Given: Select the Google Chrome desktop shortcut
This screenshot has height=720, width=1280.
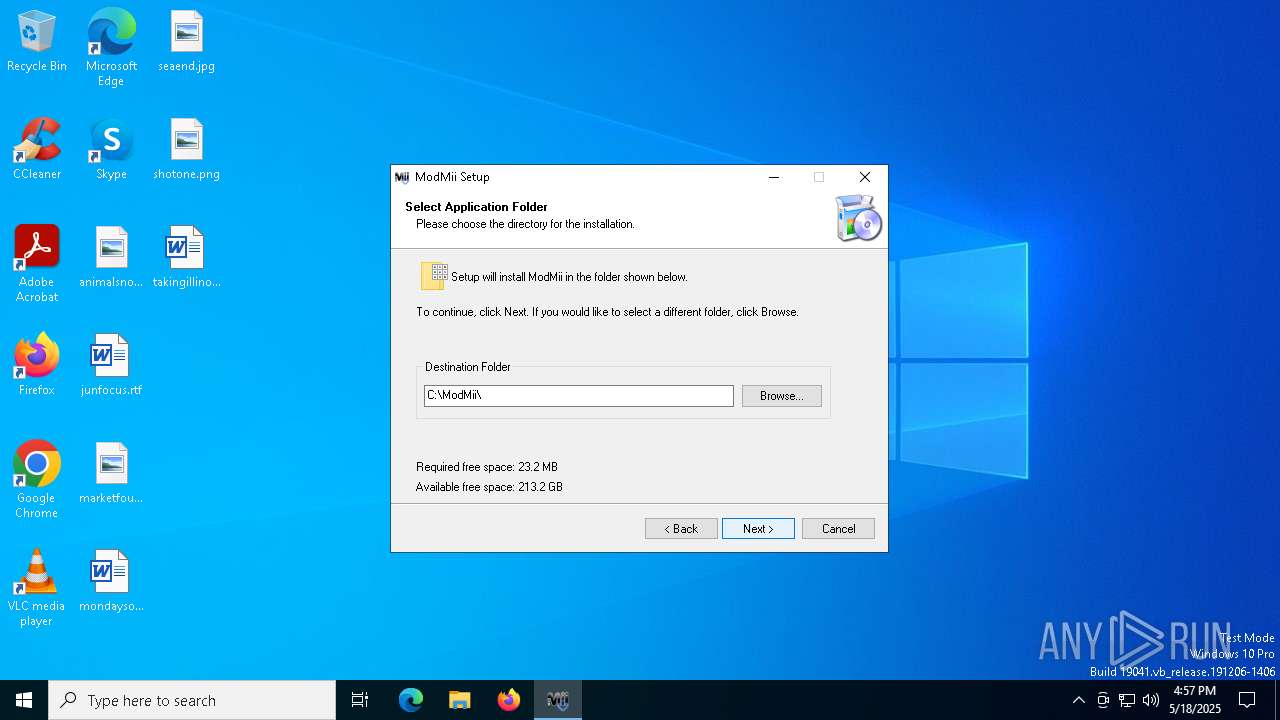Looking at the screenshot, I should 37,480.
